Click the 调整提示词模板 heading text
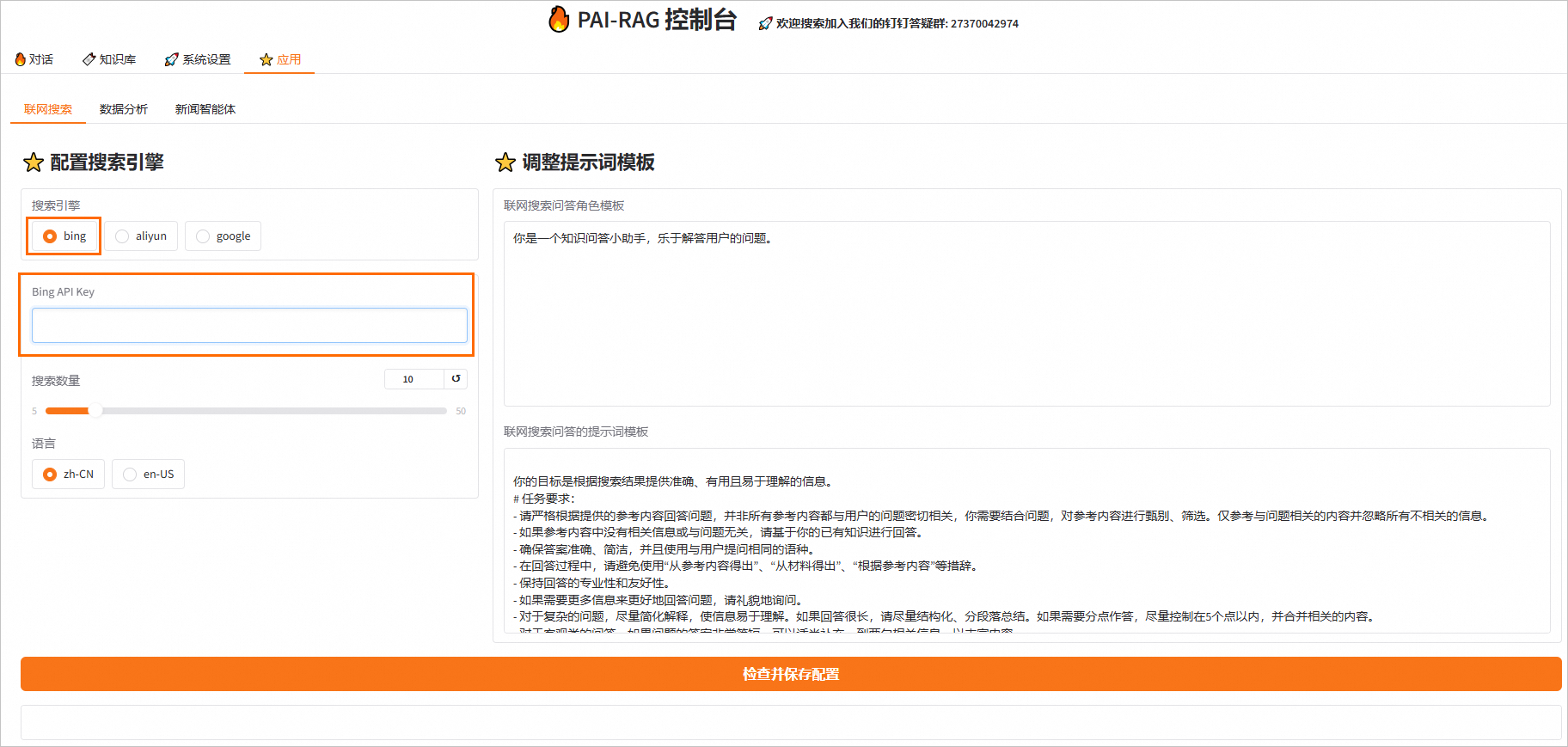This screenshot has width=1568, height=747. pyautogui.click(x=589, y=162)
